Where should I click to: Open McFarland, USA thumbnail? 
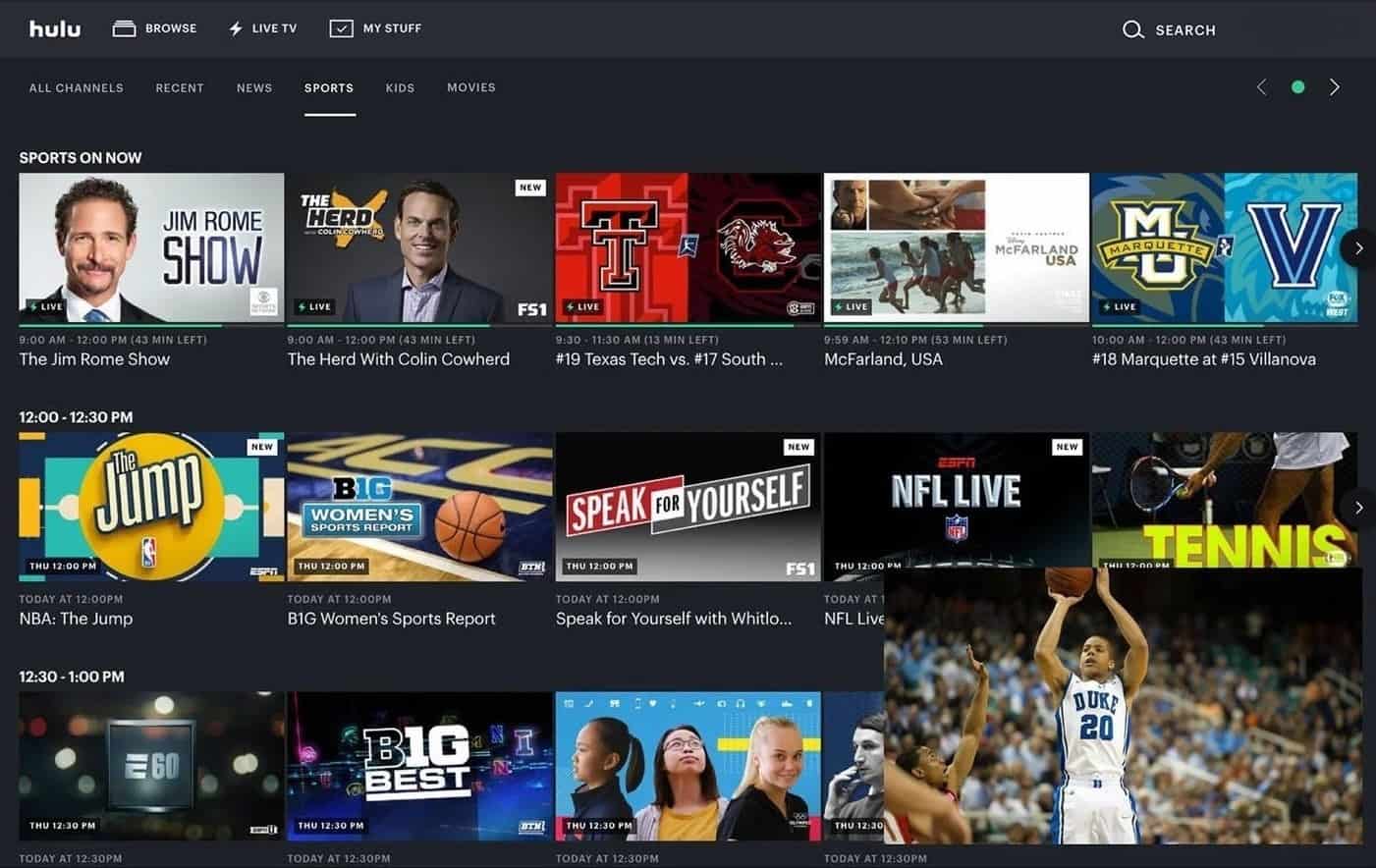coord(956,247)
